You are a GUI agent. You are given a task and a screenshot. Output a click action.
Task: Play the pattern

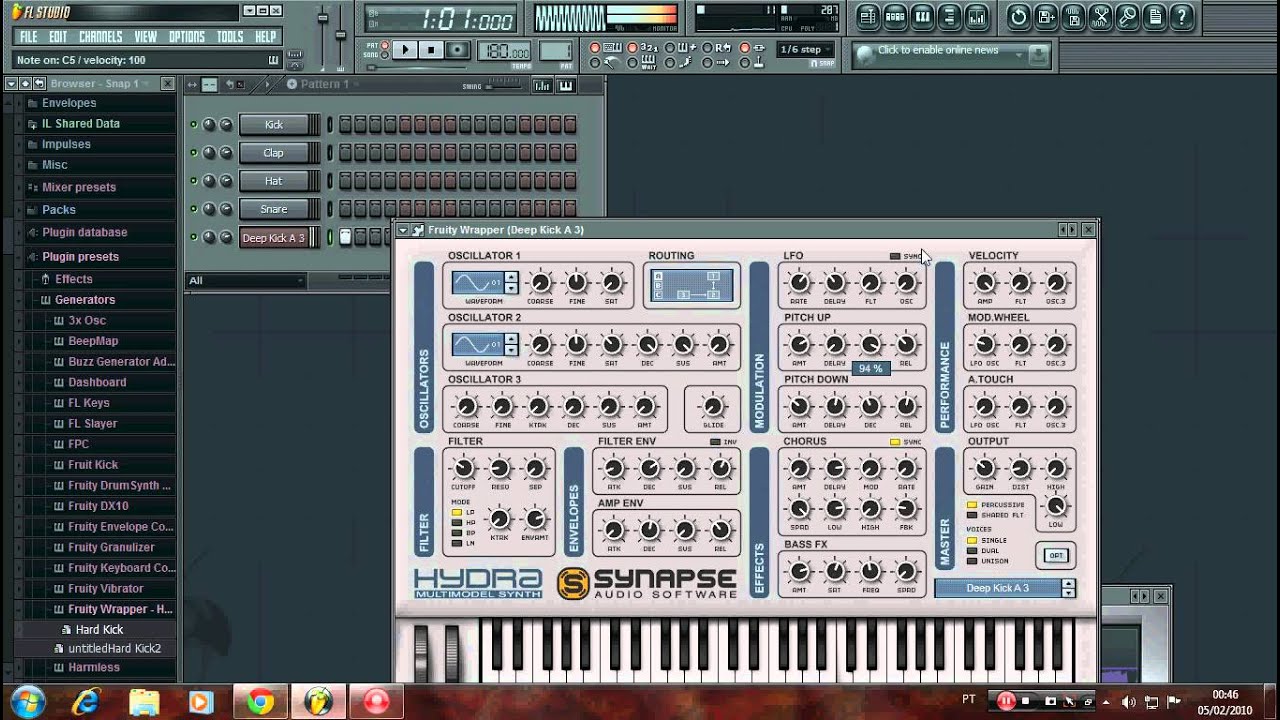click(x=405, y=49)
